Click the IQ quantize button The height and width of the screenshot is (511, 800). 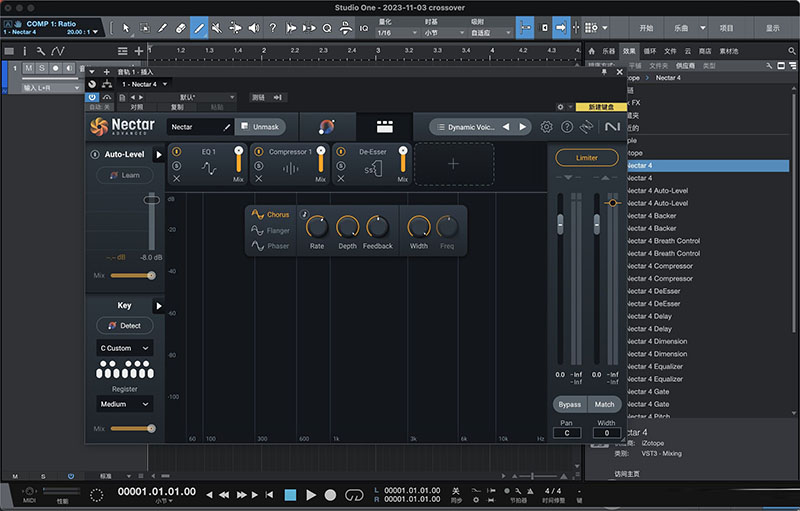pos(364,29)
